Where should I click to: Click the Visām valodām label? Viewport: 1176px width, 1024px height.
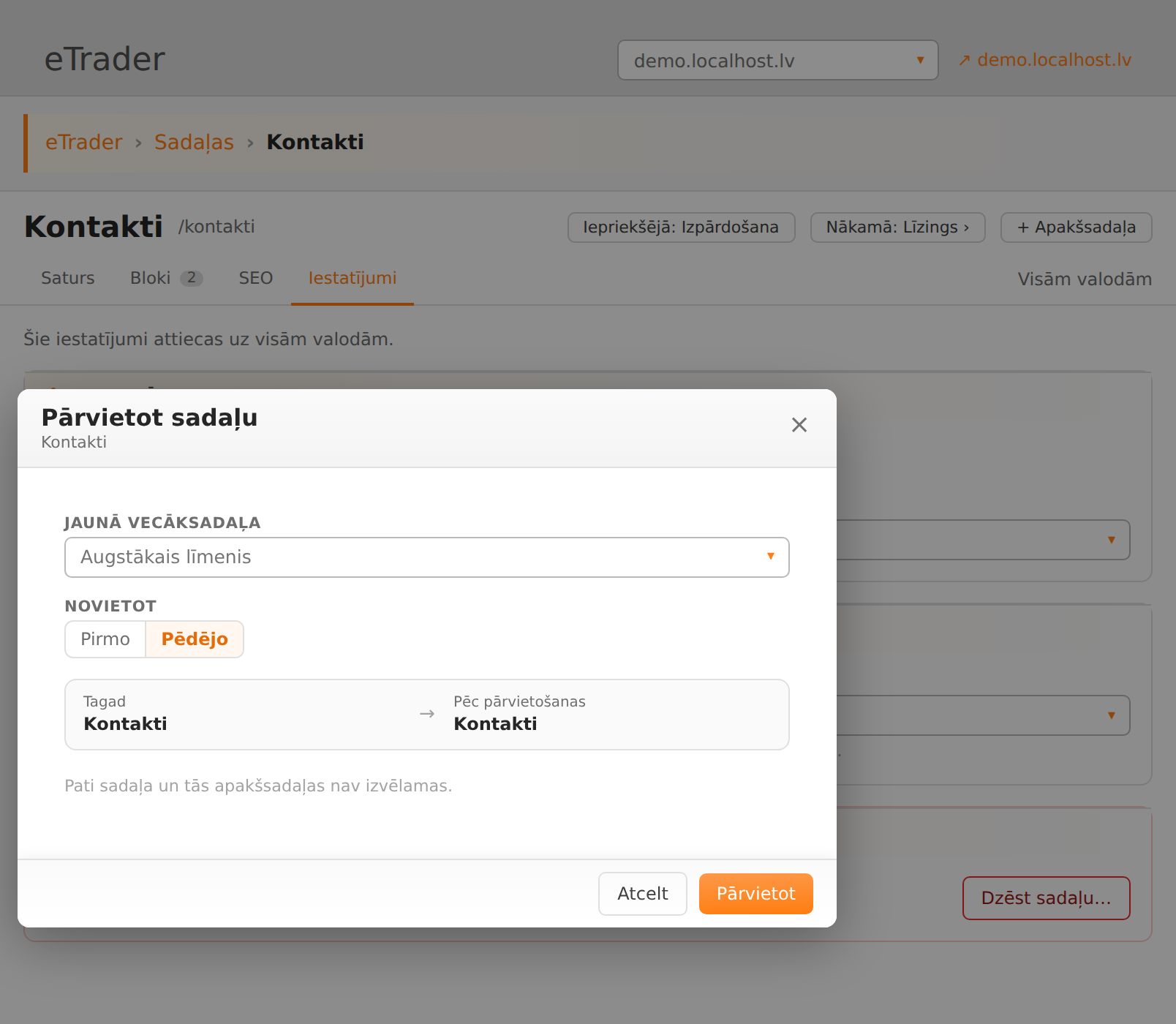[1085, 279]
